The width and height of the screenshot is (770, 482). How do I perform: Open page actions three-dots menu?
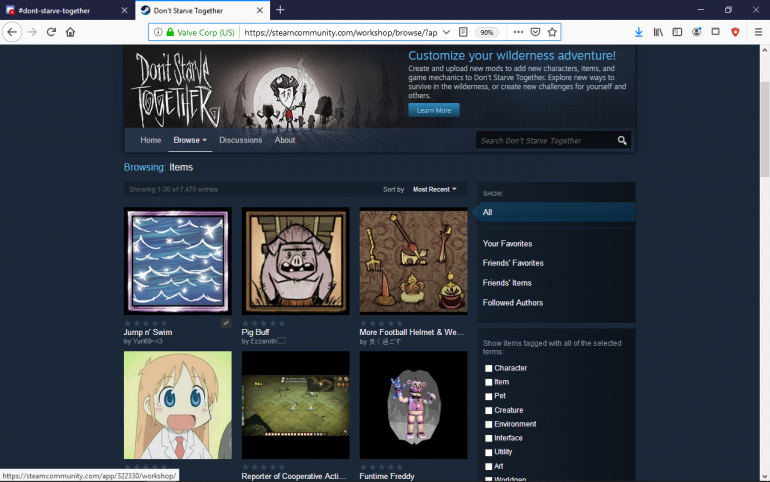pos(518,32)
